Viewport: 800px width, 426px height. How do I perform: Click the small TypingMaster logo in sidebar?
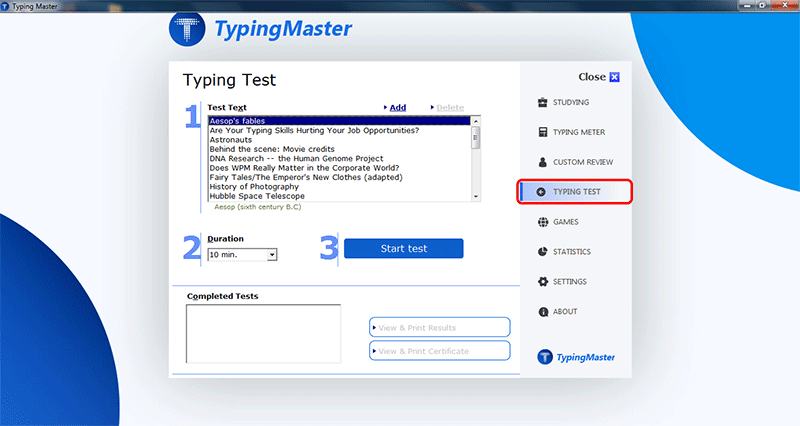pyautogui.click(x=576, y=357)
